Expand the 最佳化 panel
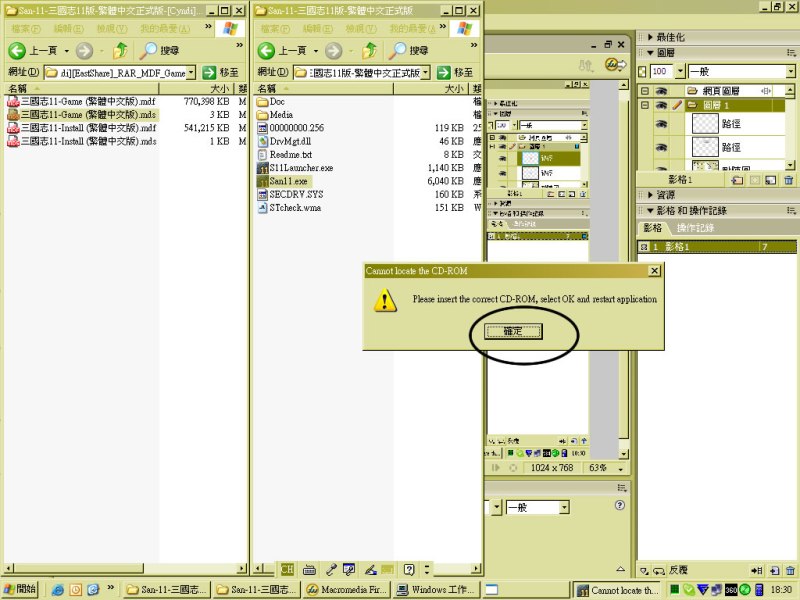Viewport: 800px width, 600px height. [x=651, y=37]
